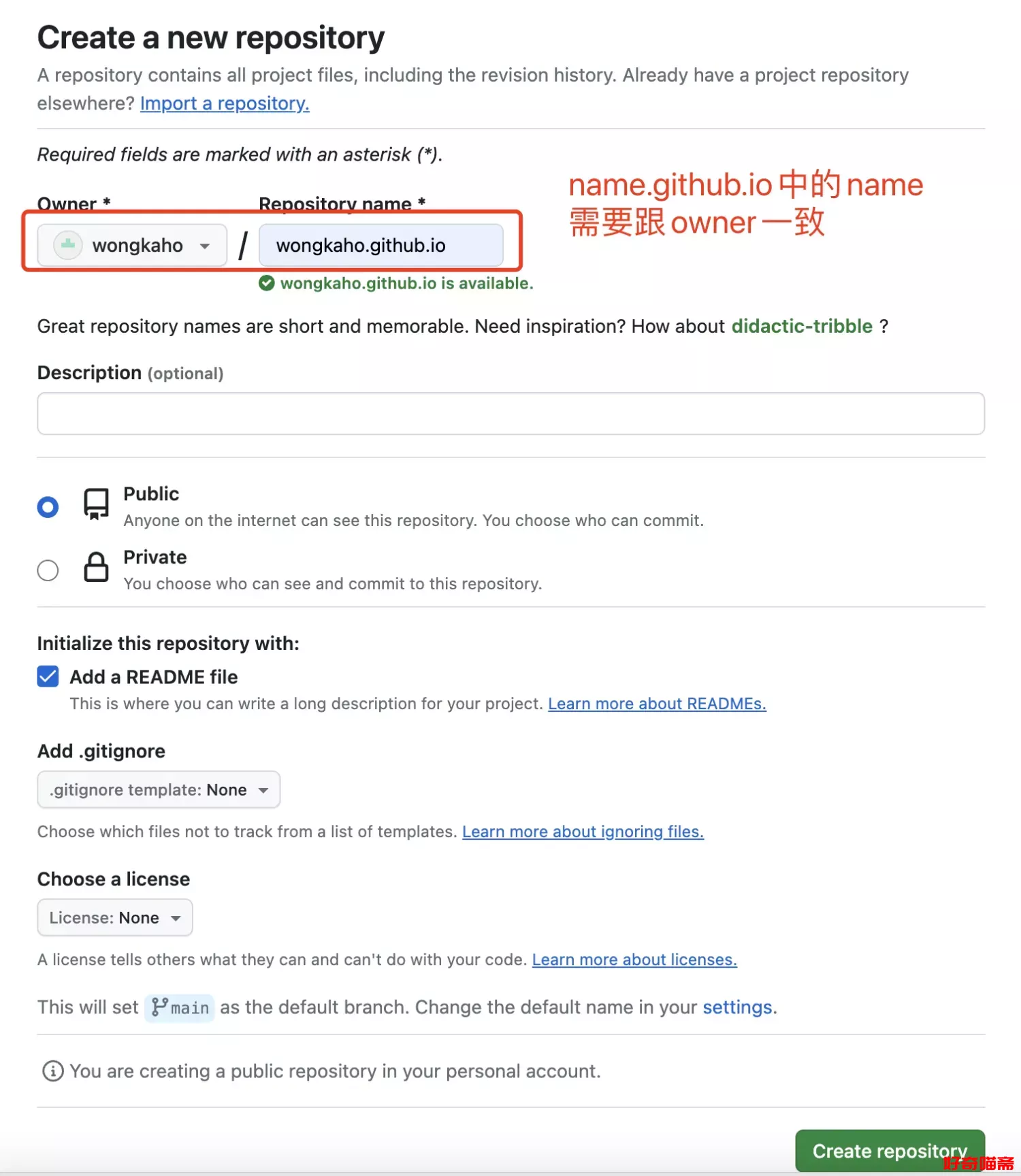Image resolution: width=1021 pixels, height=1176 pixels.
Task: Select the Private visibility radio button
Action: pyautogui.click(x=48, y=570)
